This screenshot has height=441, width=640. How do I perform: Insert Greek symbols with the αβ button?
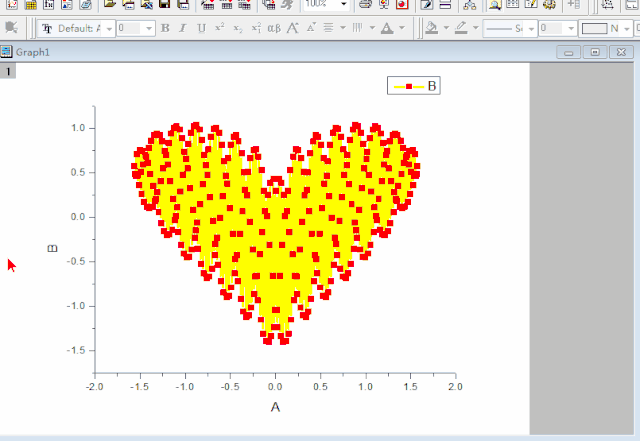(274, 28)
